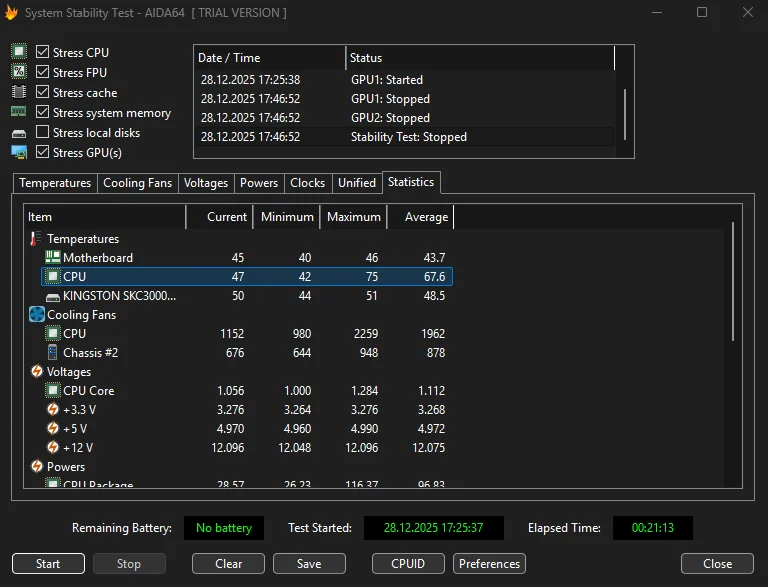Uncheck the Stress cache checkbox

point(43,92)
